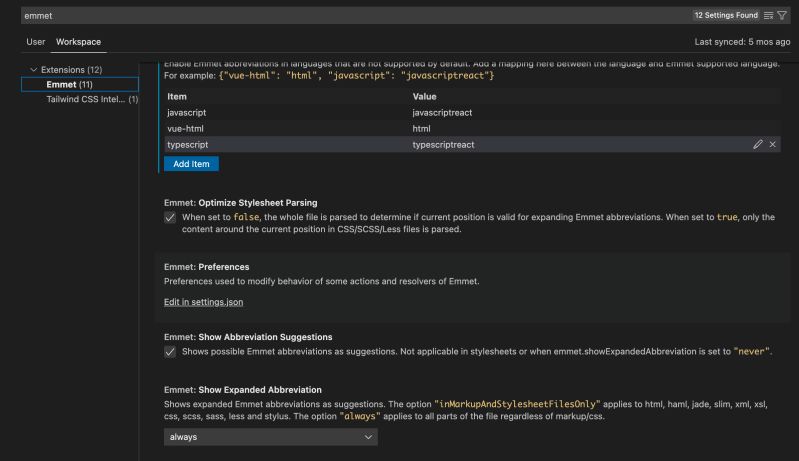The width and height of the screenshot is (799, 461).
Task: Select the javascript item row
Action: pyautogui.click(x=472, y=113)
